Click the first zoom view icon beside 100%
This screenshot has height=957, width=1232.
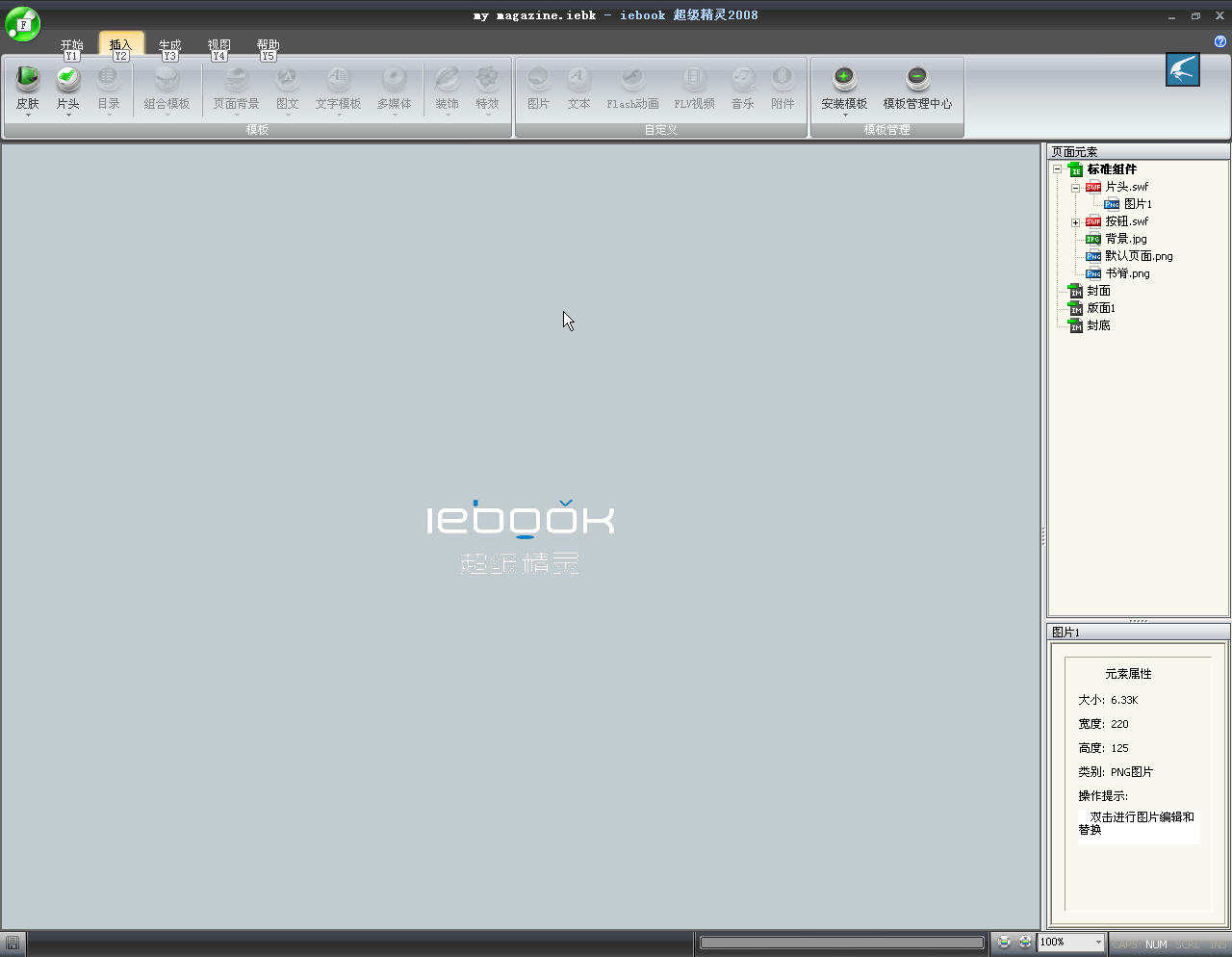1004,943
